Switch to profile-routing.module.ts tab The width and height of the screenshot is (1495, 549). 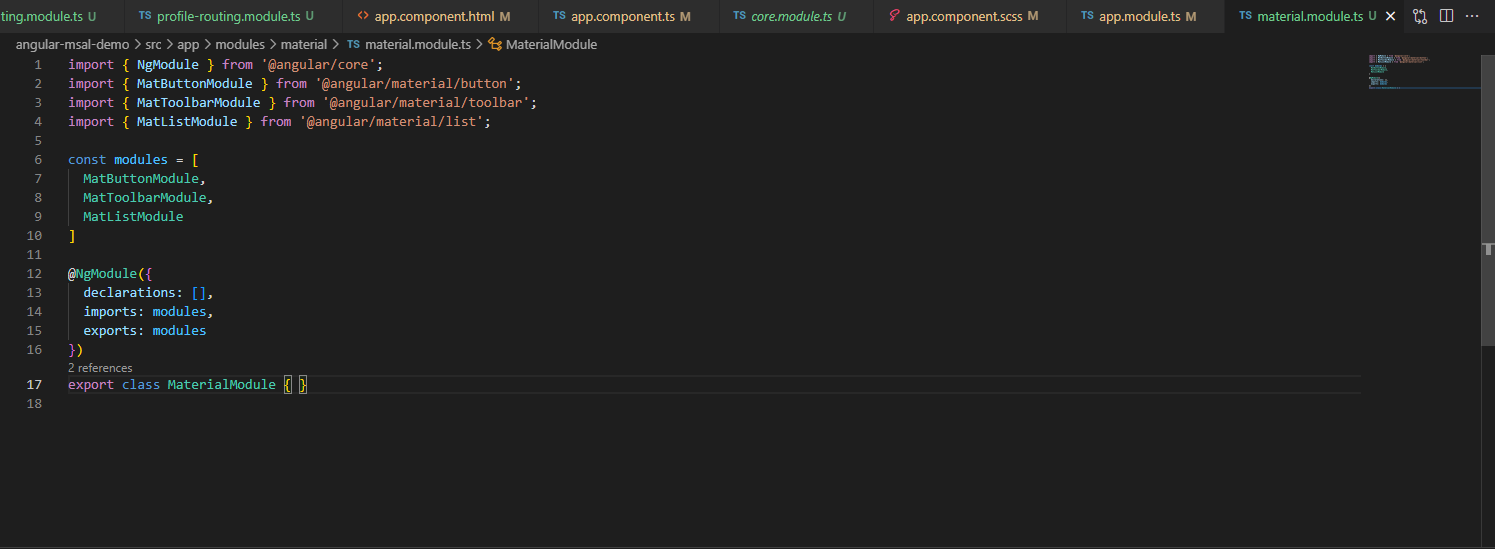(229, 16)
